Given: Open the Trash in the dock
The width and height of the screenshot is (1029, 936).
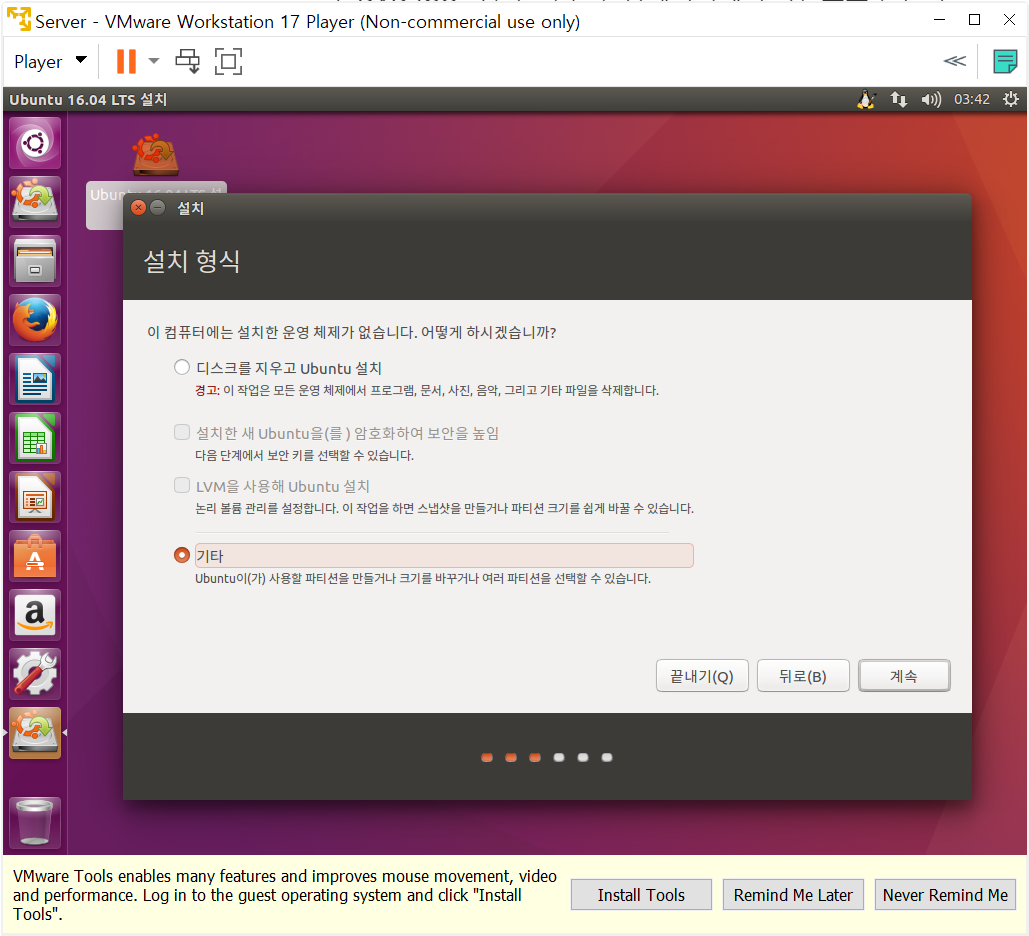Looking at the screenshot, I should pos(35,822).
